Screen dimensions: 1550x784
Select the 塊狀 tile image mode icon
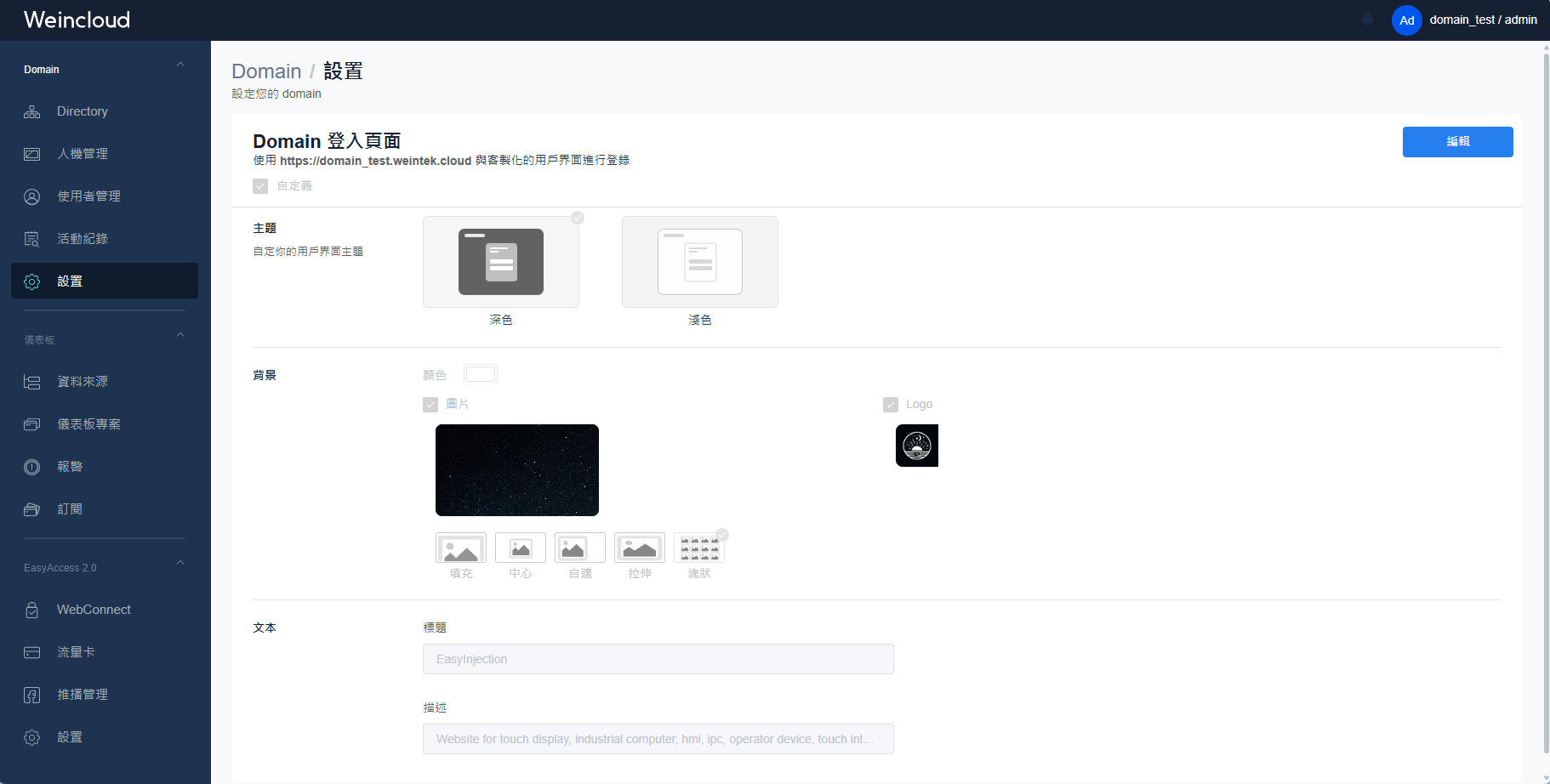pos(699,548)
